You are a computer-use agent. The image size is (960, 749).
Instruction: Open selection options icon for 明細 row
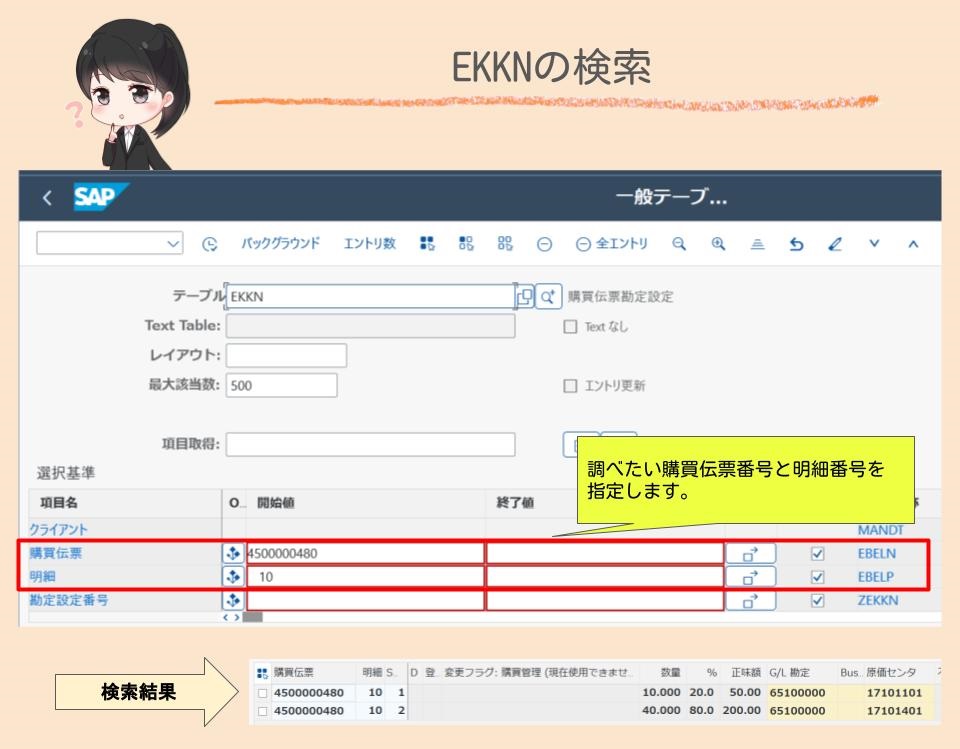233,578
